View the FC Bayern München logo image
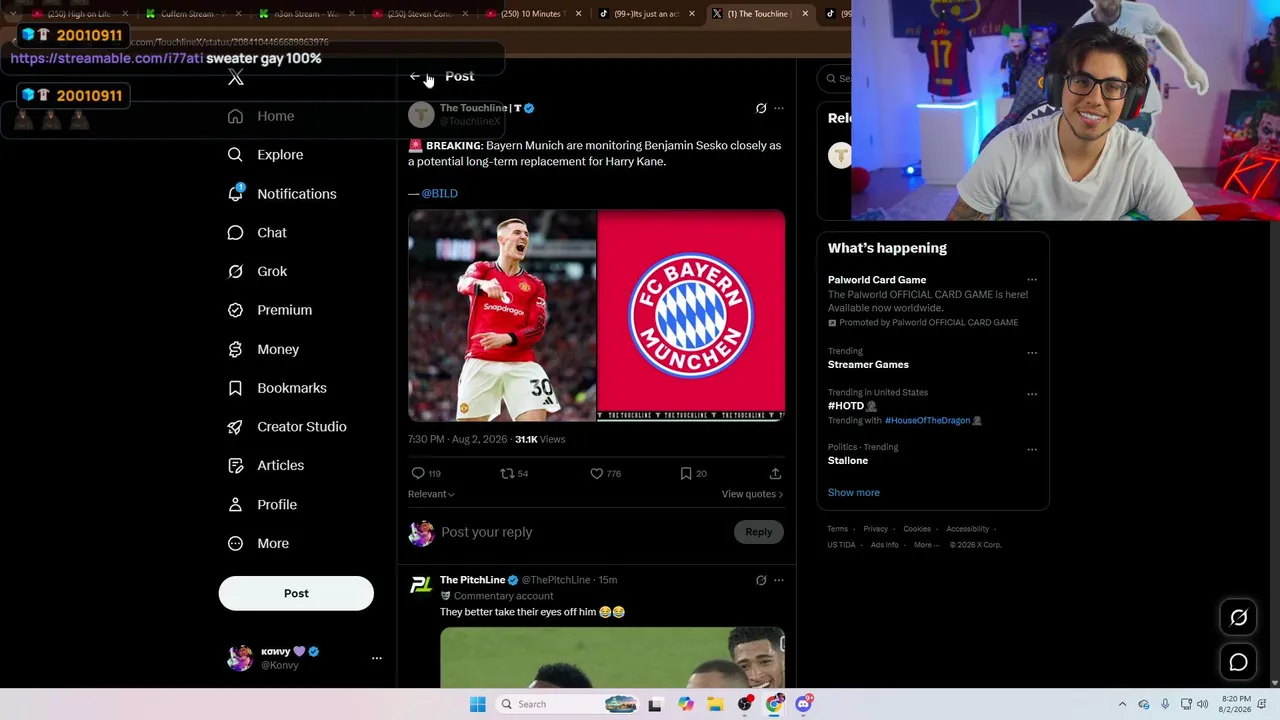This screenshot has height=720, width=1280. [x=691, y=315]
